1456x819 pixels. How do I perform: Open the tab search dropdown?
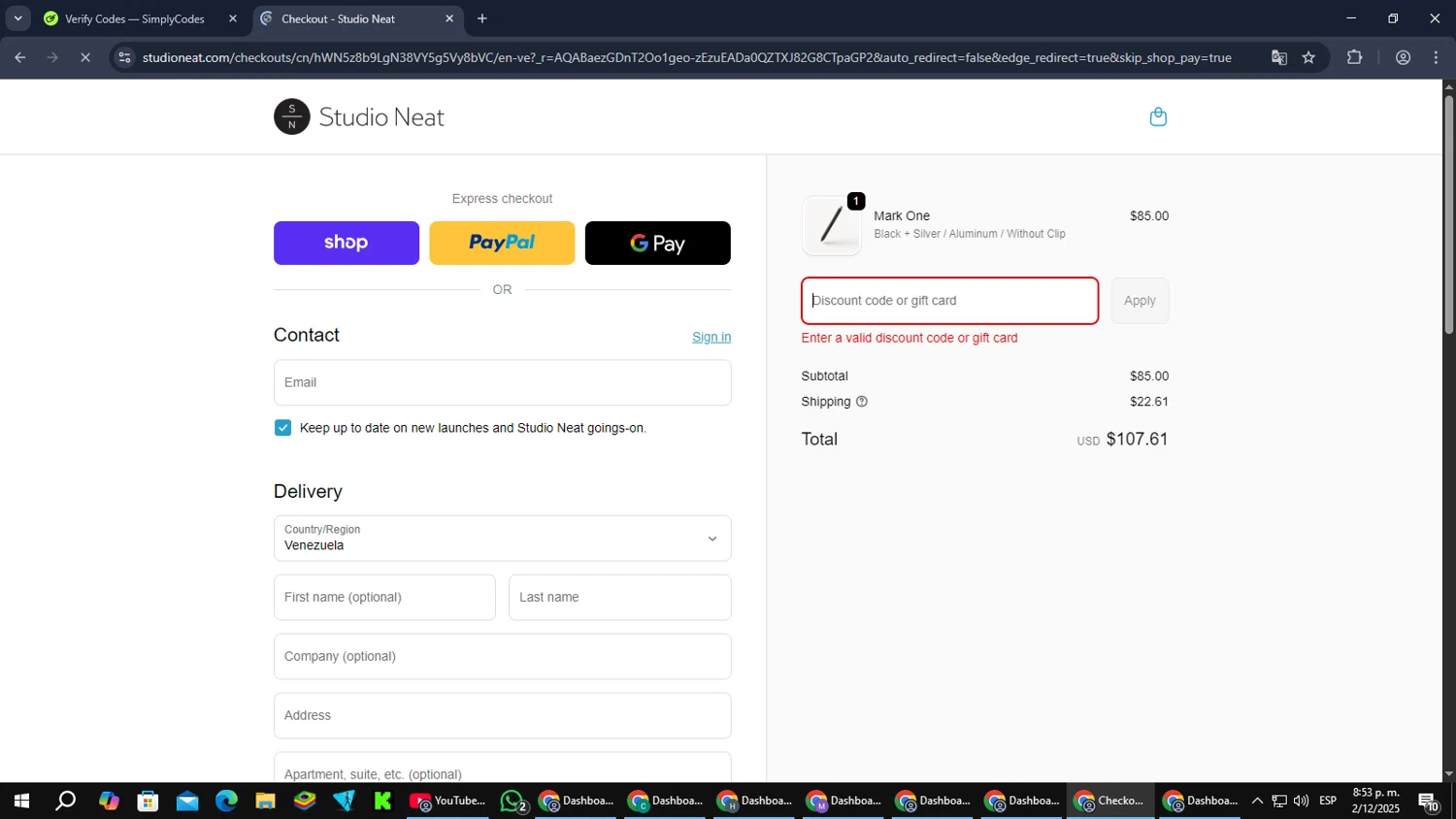click(17, 18)
